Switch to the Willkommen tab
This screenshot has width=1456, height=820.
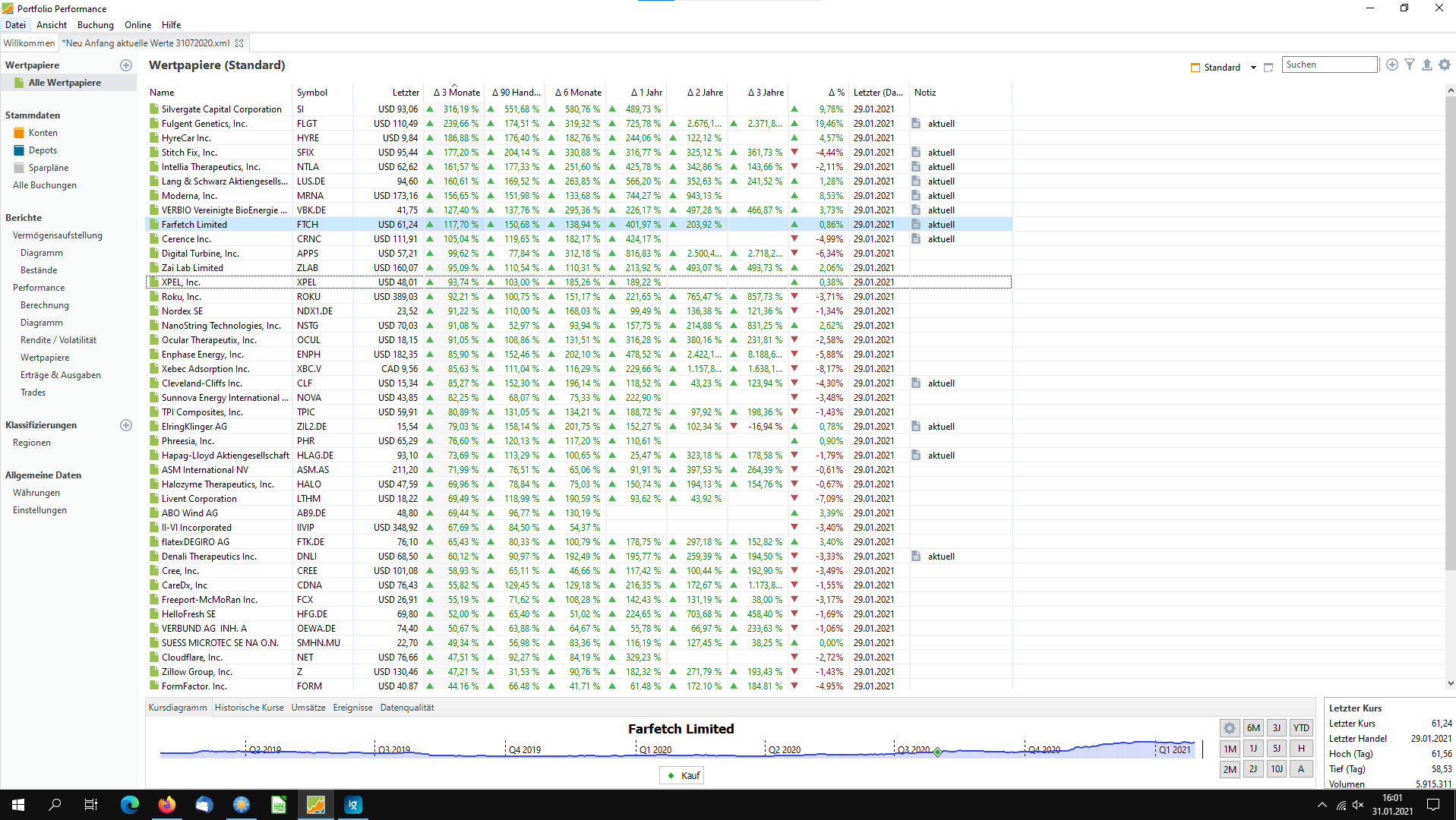coord(29,43)
